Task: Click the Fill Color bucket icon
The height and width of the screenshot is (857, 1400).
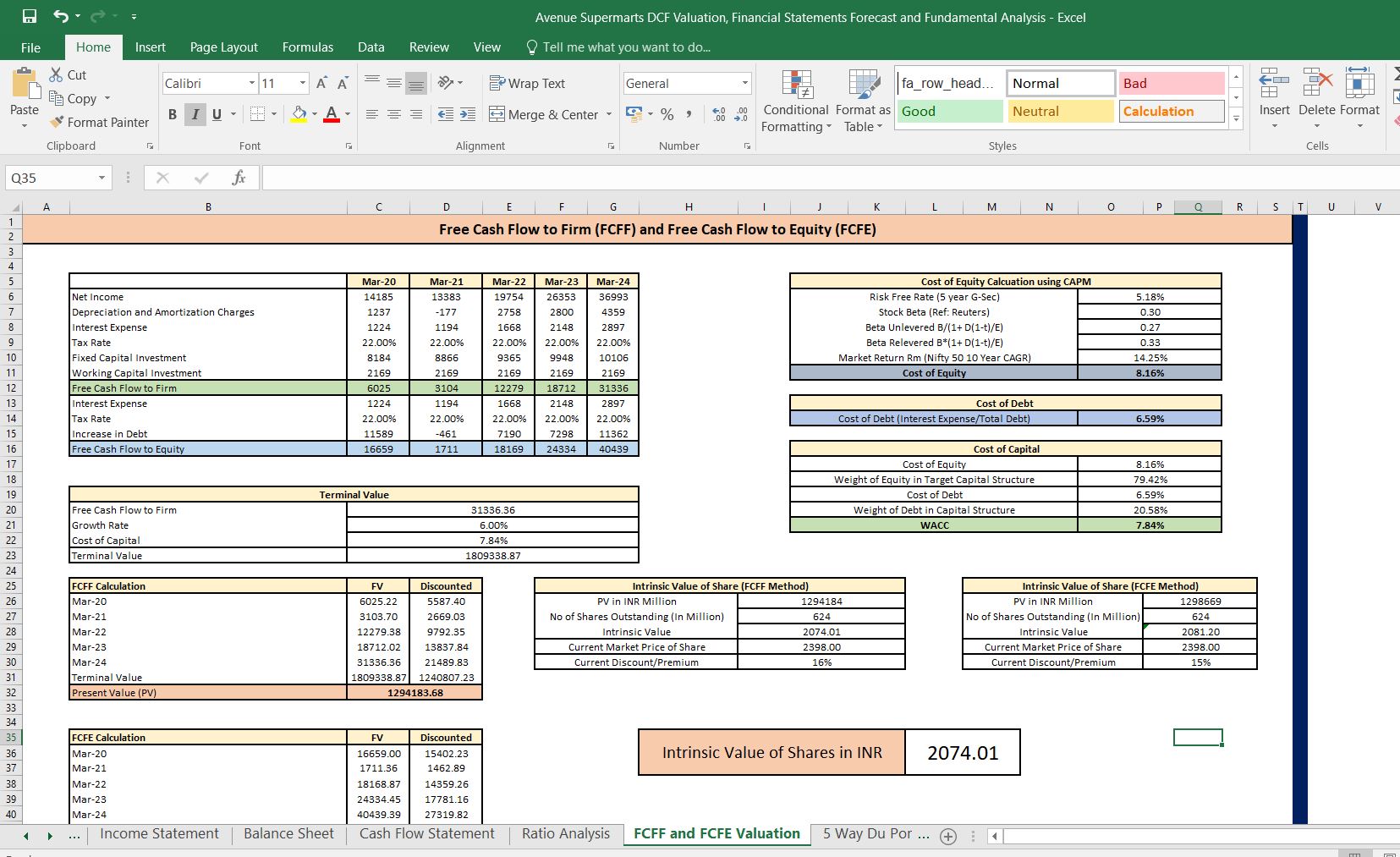Action: (x=299, y=114)
